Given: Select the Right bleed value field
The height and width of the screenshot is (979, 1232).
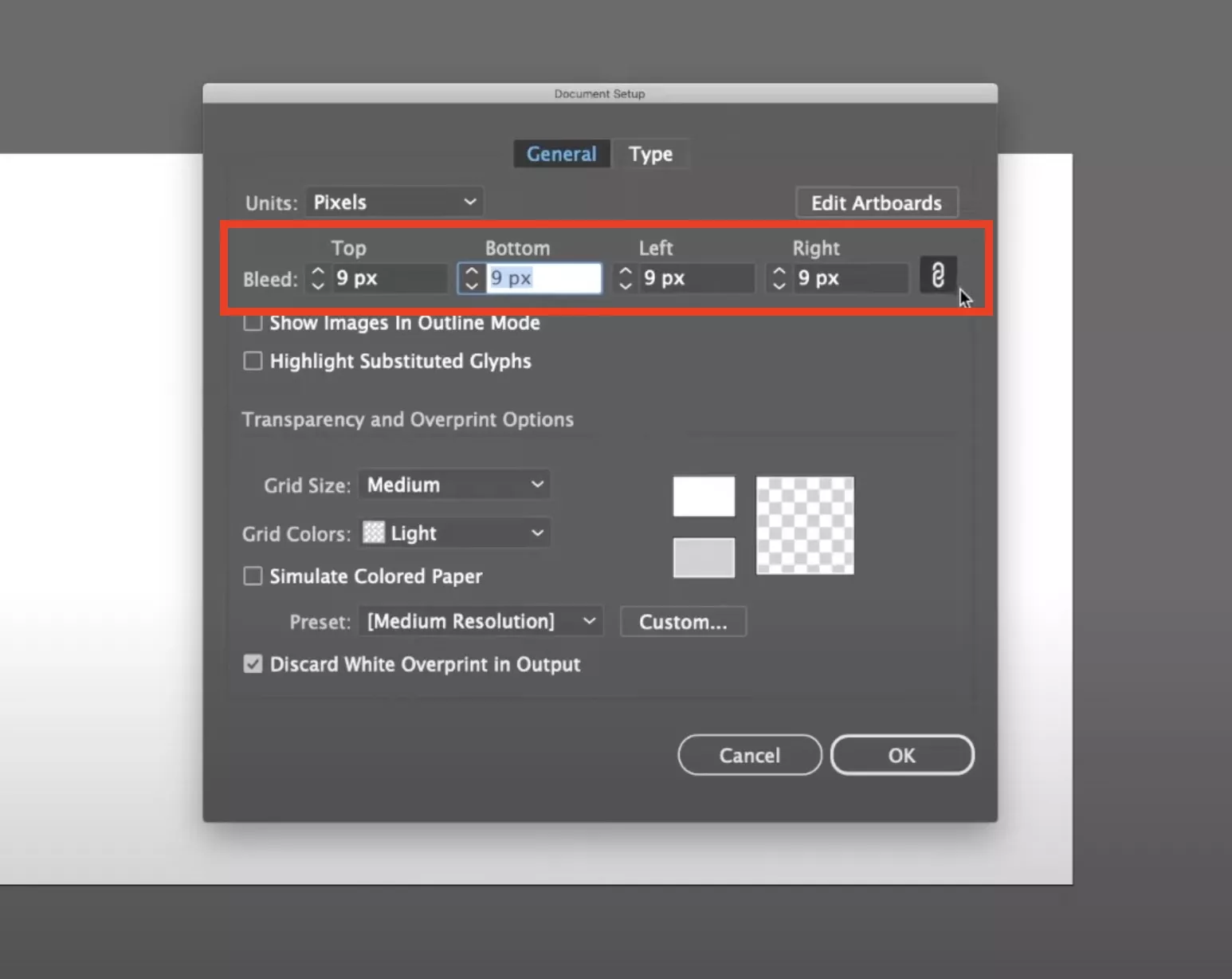Looking at the screenshot, I should (x=851, y=278).
